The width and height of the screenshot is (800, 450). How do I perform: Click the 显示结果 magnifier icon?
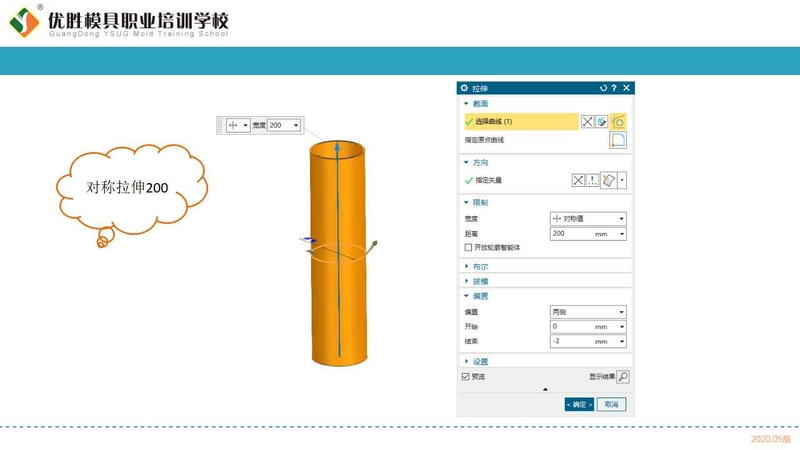(623, 377)
